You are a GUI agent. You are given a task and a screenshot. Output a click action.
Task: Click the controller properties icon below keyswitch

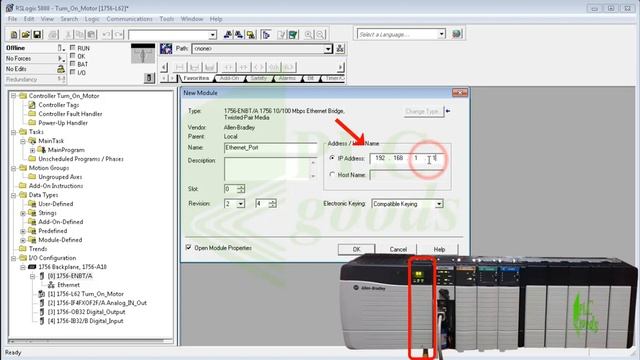coord(149,78)
